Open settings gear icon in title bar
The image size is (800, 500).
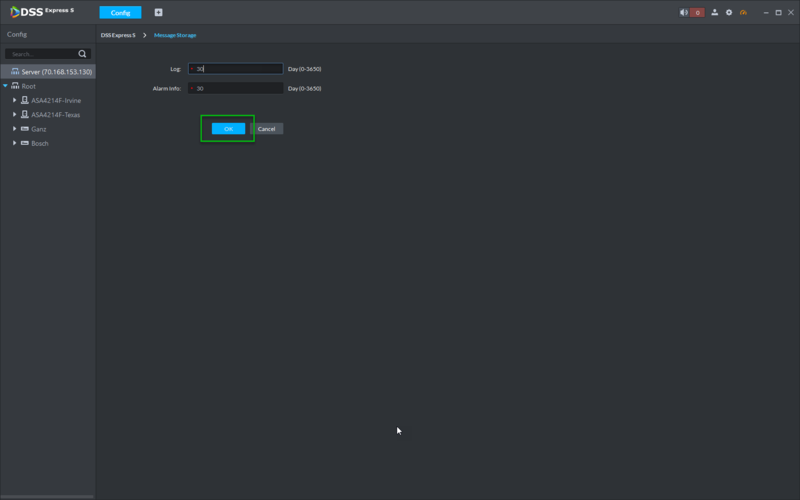pyautogui.click(x=729, y=12)
